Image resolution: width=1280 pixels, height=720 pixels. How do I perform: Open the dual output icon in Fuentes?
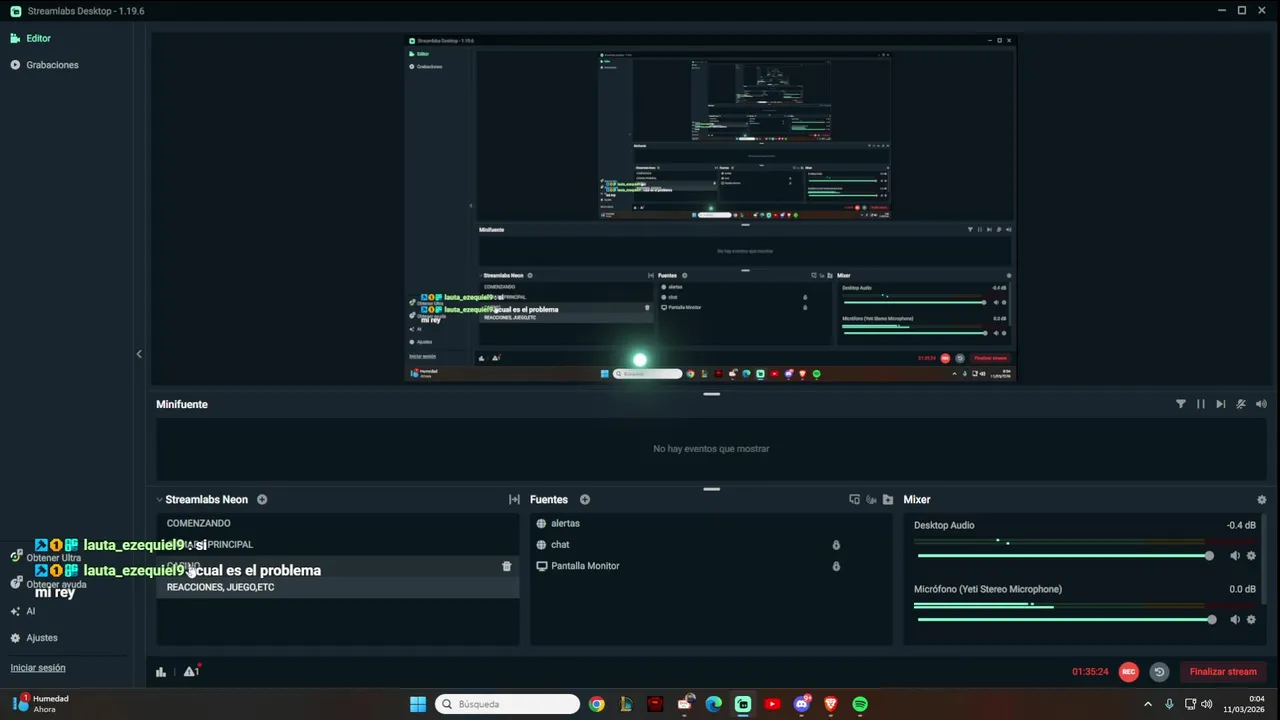click(854, 499)
